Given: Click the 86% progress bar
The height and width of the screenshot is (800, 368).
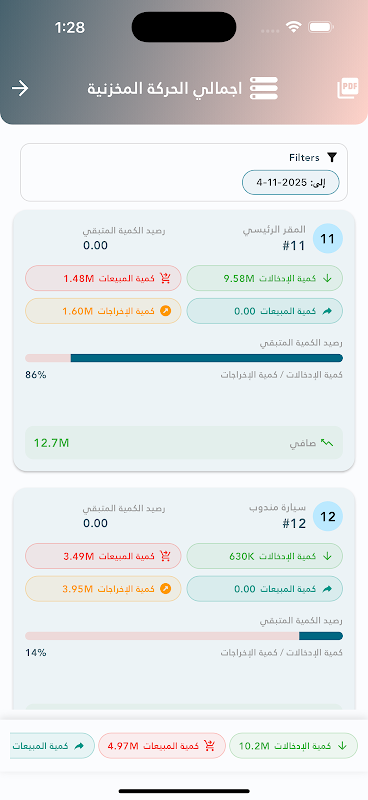Looking at the screenshot, I should (184, 358).
